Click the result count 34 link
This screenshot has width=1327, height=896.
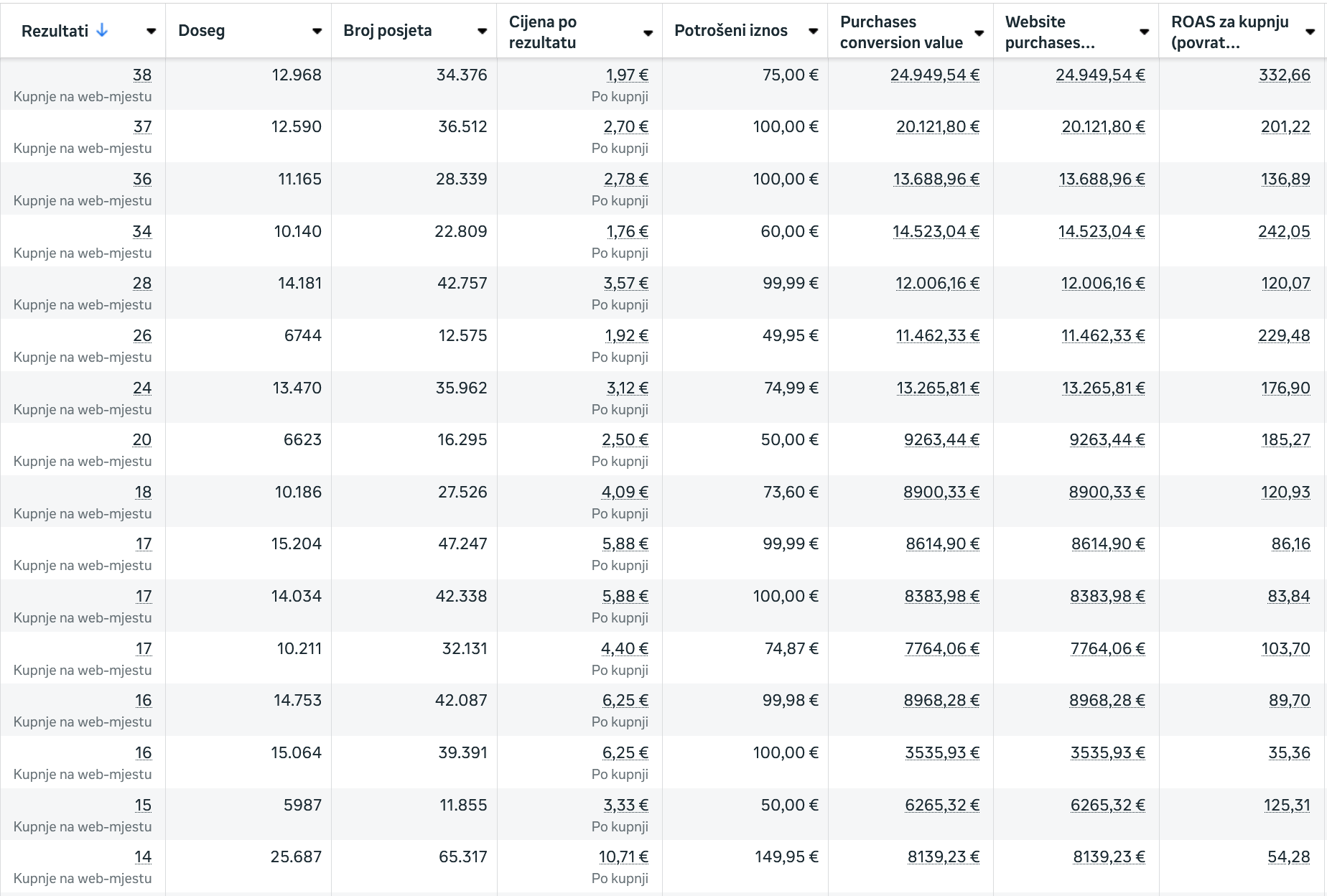coord(141,231)
